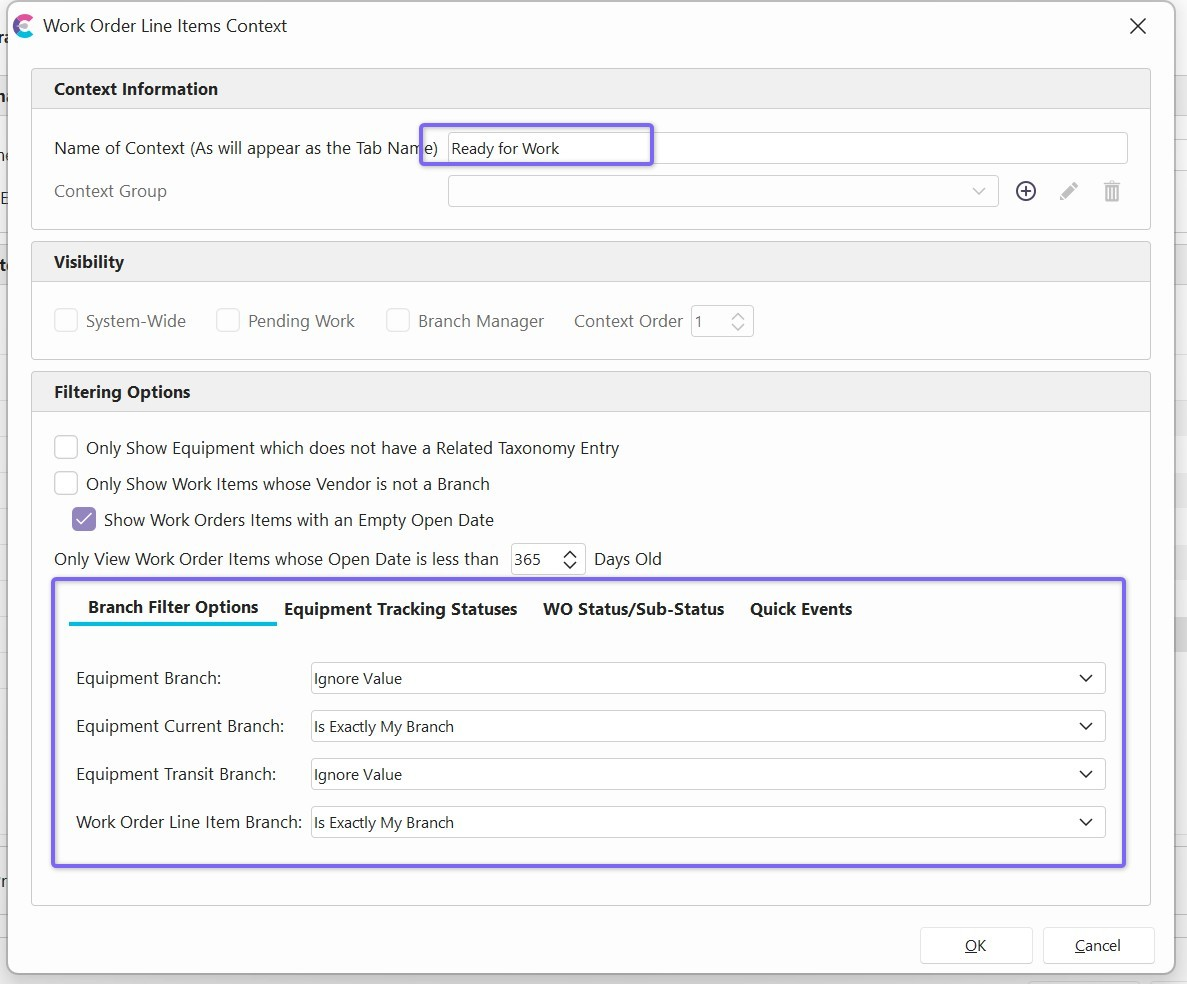Open the WO Status/Sub-Status tab
The width and height of the screenshot is (1187, 984).
pyautogui.click(x=633, y=609)
